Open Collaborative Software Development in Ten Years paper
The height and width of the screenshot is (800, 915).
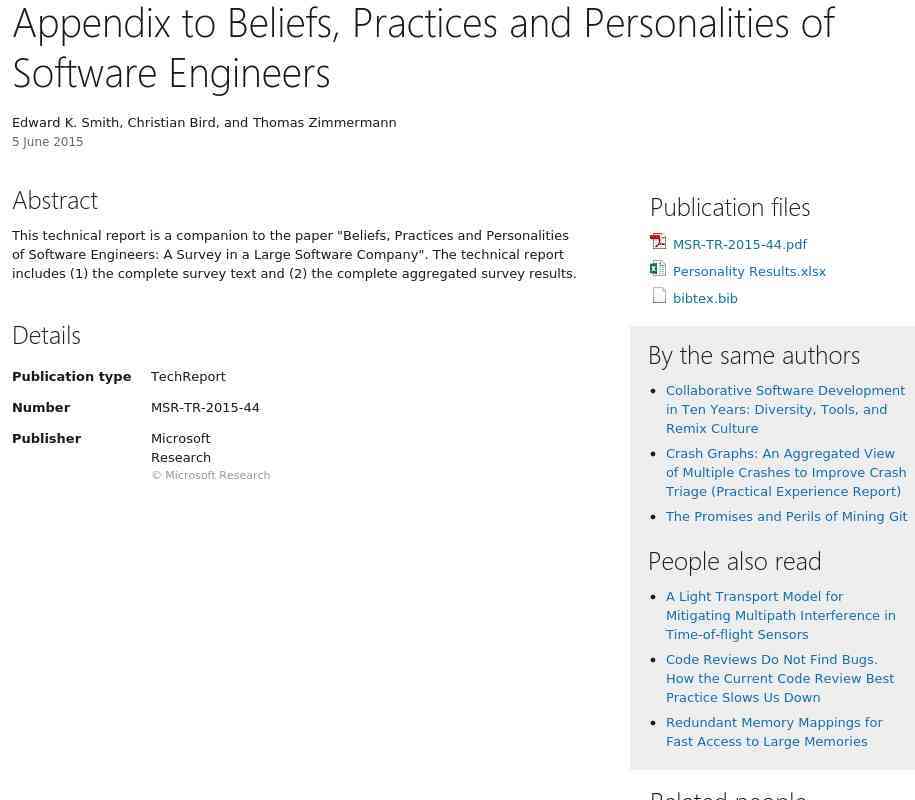pos(785,409)
